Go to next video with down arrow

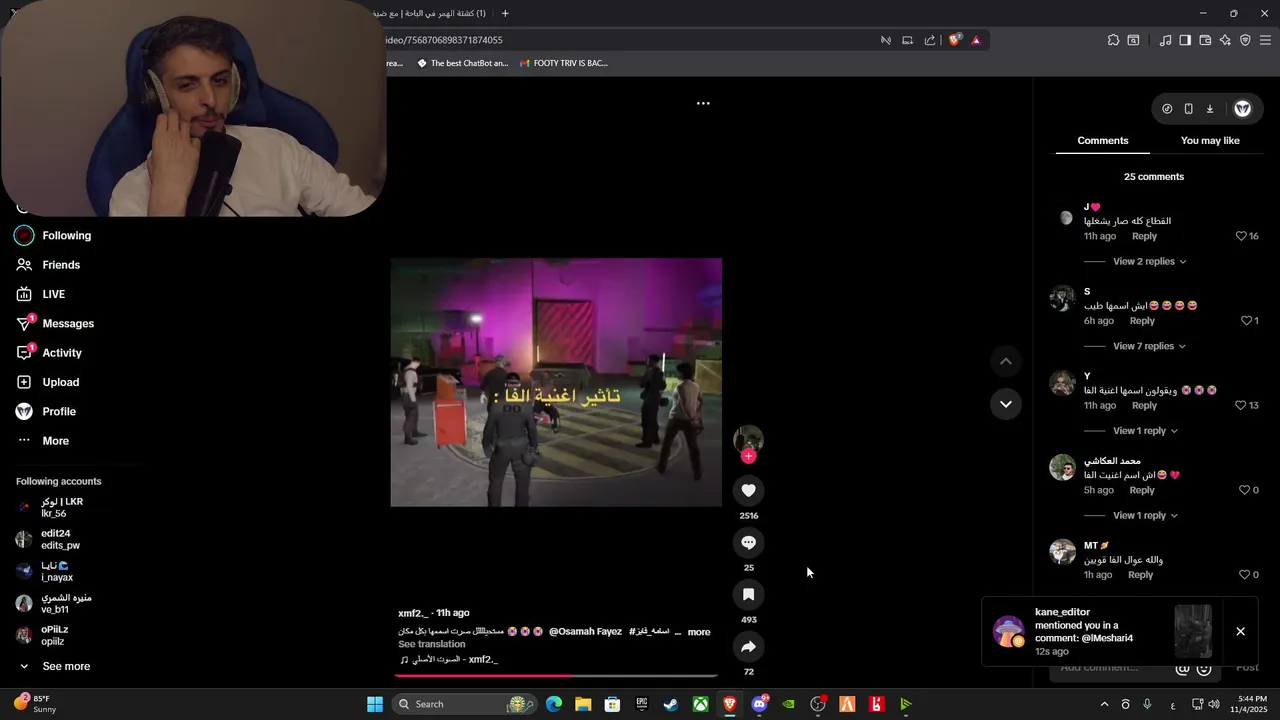(1006, 404)
